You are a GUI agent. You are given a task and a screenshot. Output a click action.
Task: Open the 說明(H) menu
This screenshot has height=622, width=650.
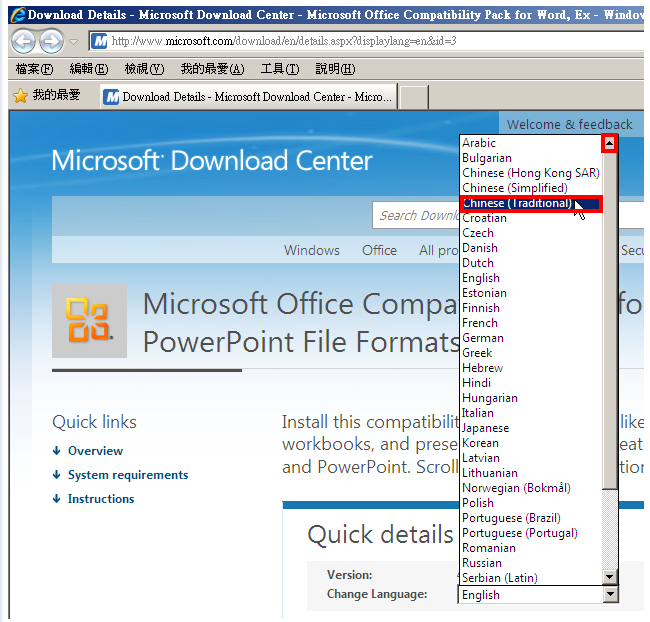coord(335,68)
